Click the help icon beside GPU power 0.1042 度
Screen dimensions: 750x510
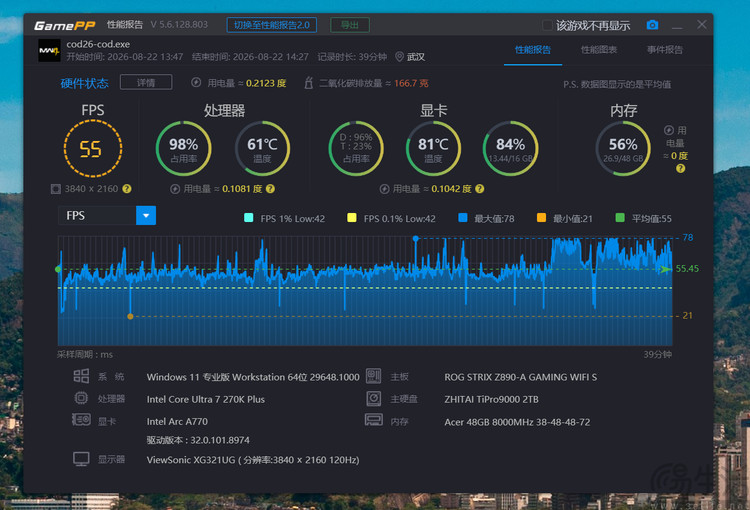point(480,189)
